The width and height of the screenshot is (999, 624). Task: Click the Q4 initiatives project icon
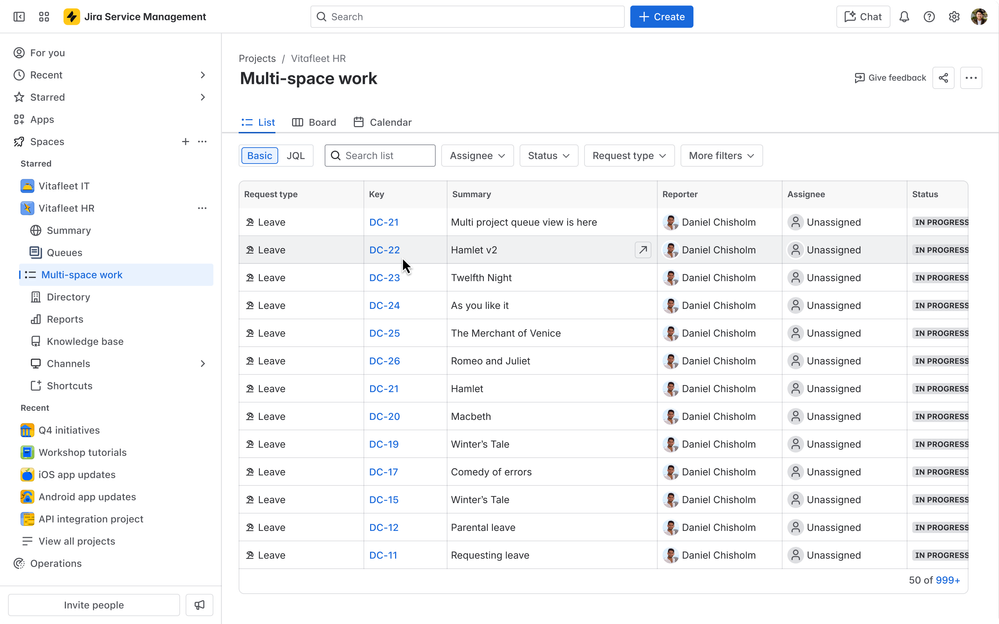27,430
